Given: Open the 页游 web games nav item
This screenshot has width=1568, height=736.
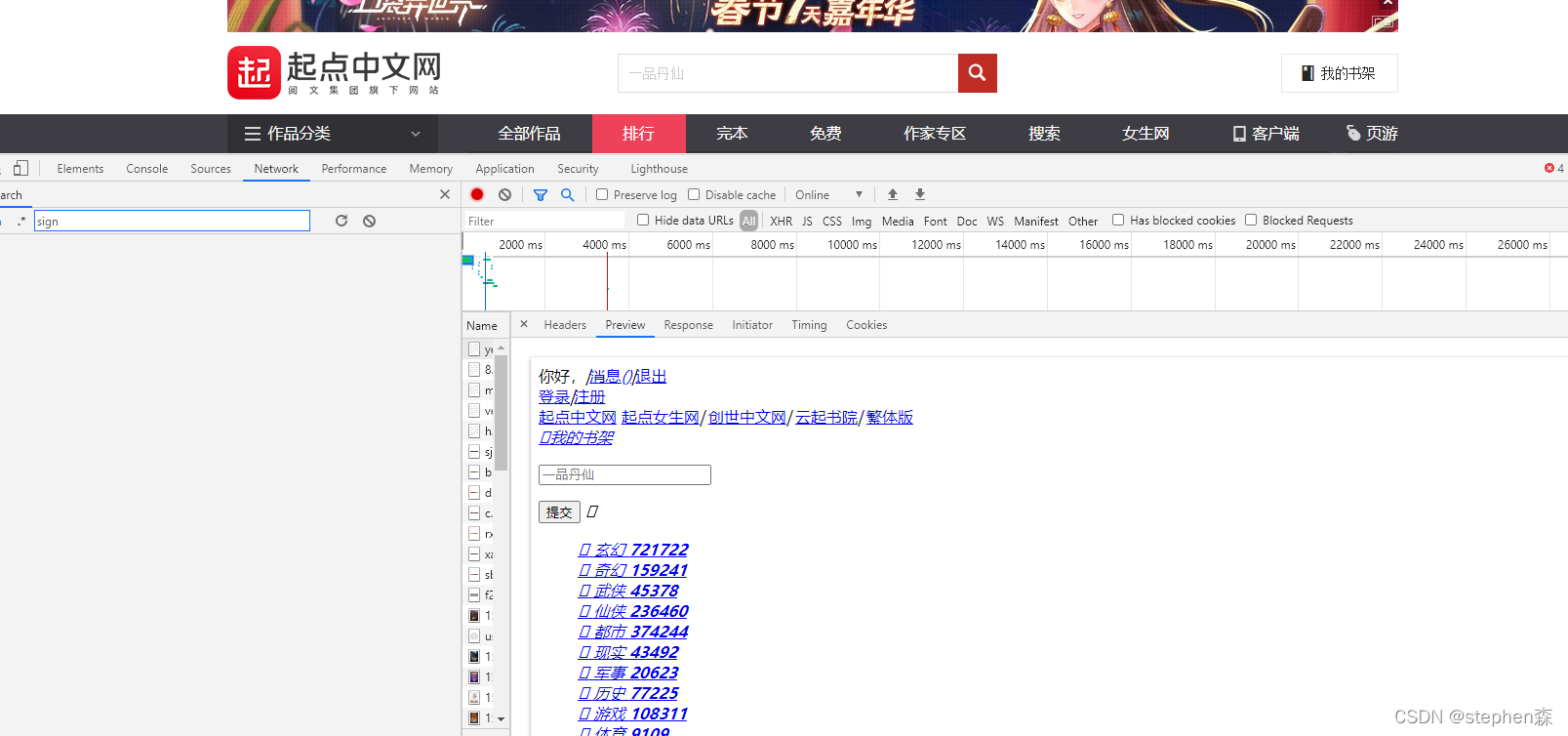Looking at the screenshot, I should [1372, 134].
